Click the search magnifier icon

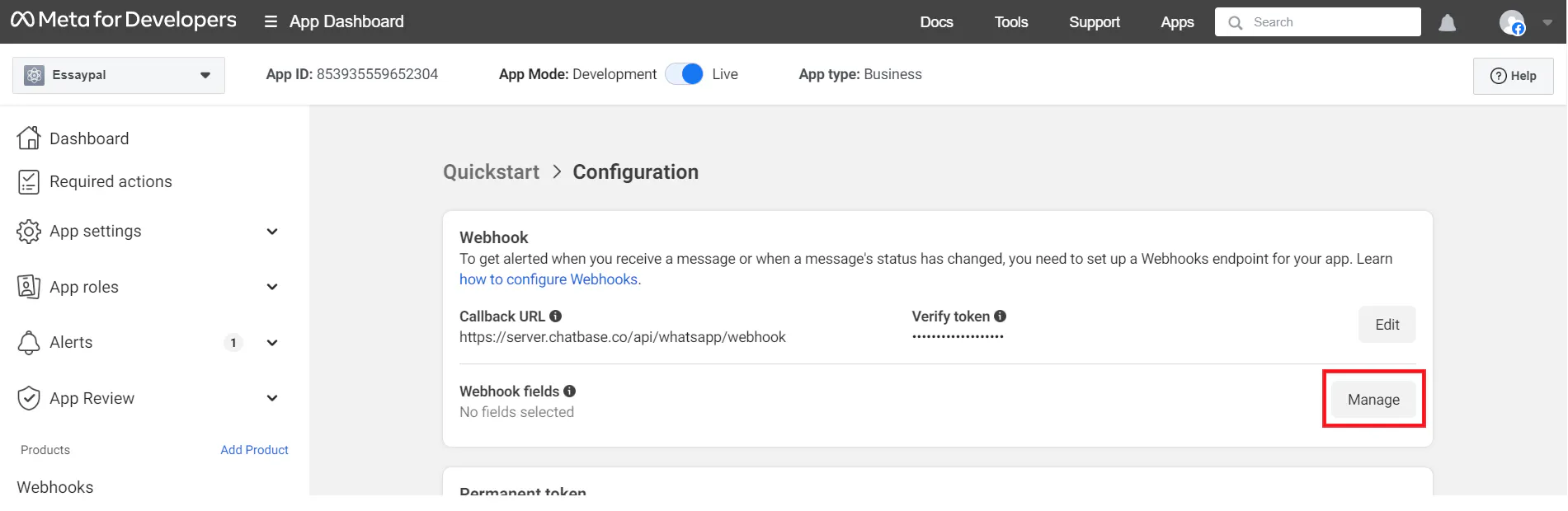click(x=1235, y=22)
